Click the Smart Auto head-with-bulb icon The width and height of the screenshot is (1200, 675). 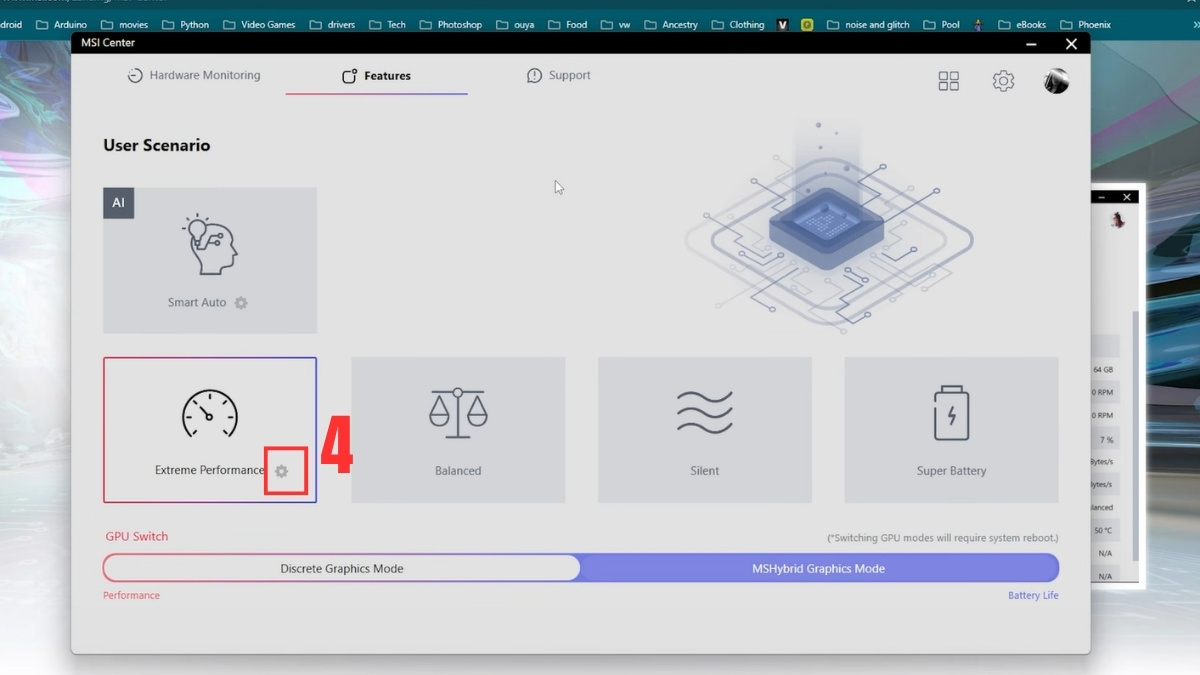tap(210, 244)
